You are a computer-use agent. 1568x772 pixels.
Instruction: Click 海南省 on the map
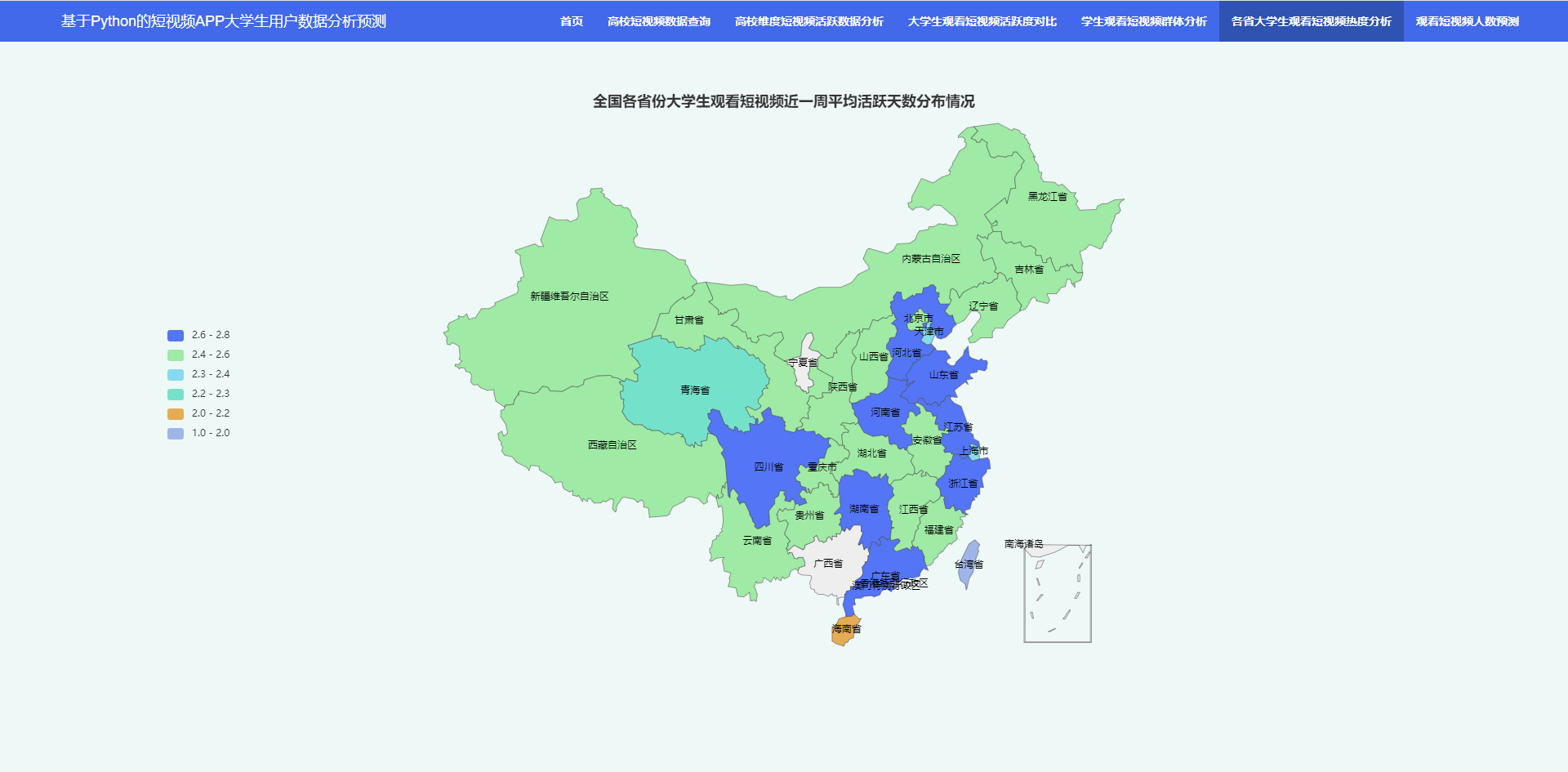click(846, 630)
